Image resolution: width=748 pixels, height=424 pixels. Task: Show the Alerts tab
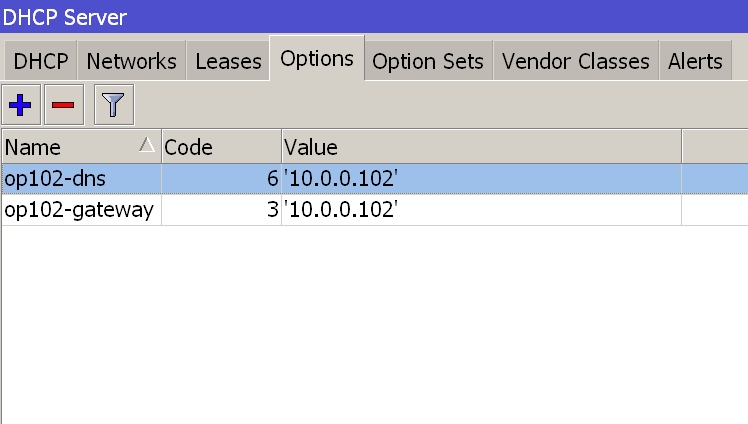[695, 61]
